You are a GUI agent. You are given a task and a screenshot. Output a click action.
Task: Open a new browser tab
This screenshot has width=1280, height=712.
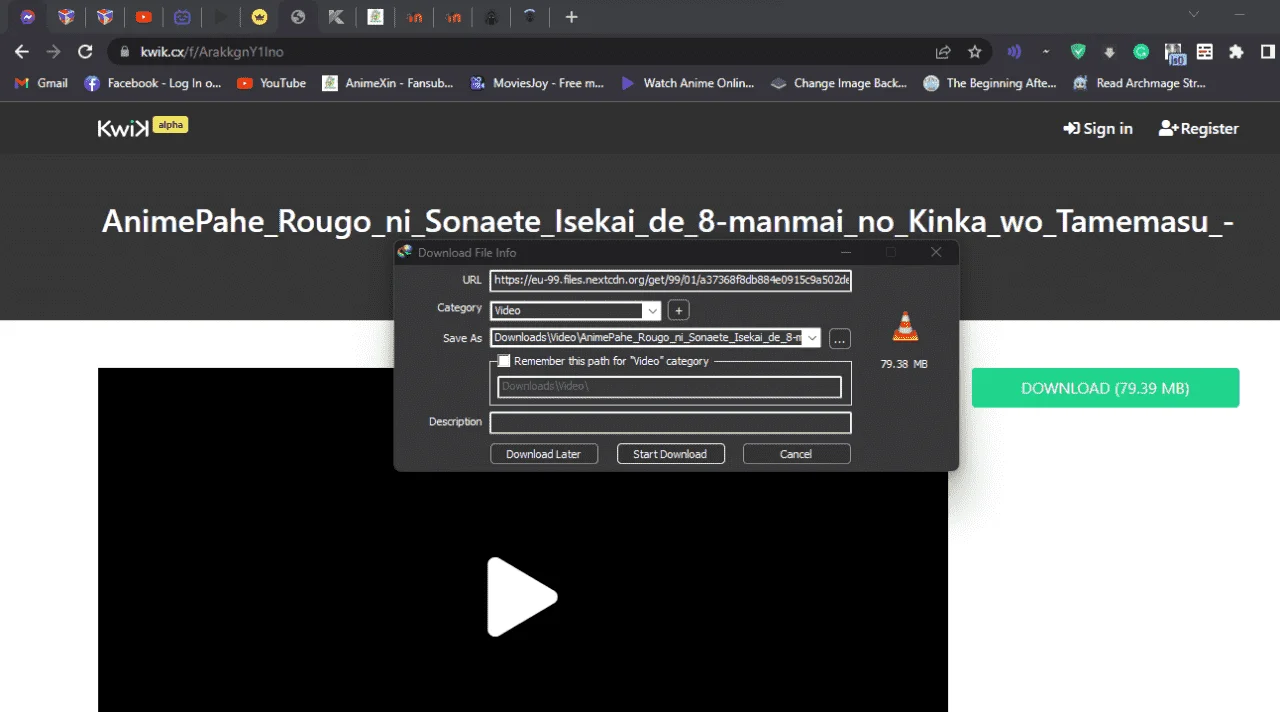(x=571, y=17)
